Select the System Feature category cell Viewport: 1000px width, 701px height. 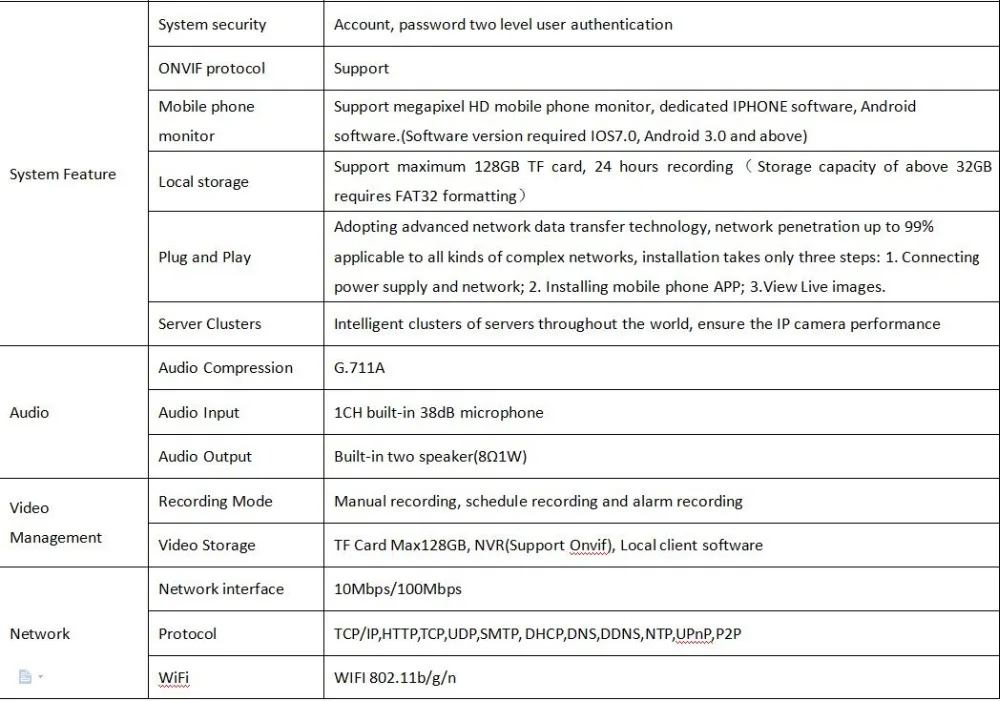coord(74,174)
